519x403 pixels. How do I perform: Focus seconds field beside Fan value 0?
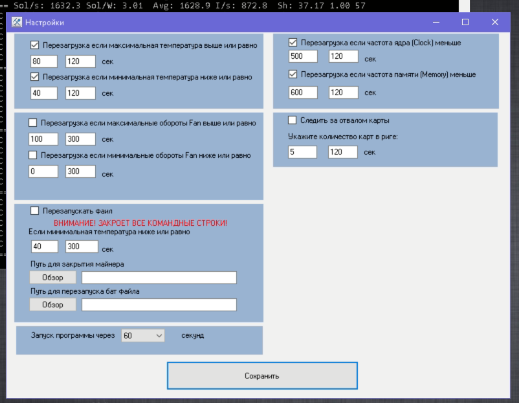[80, 171]
